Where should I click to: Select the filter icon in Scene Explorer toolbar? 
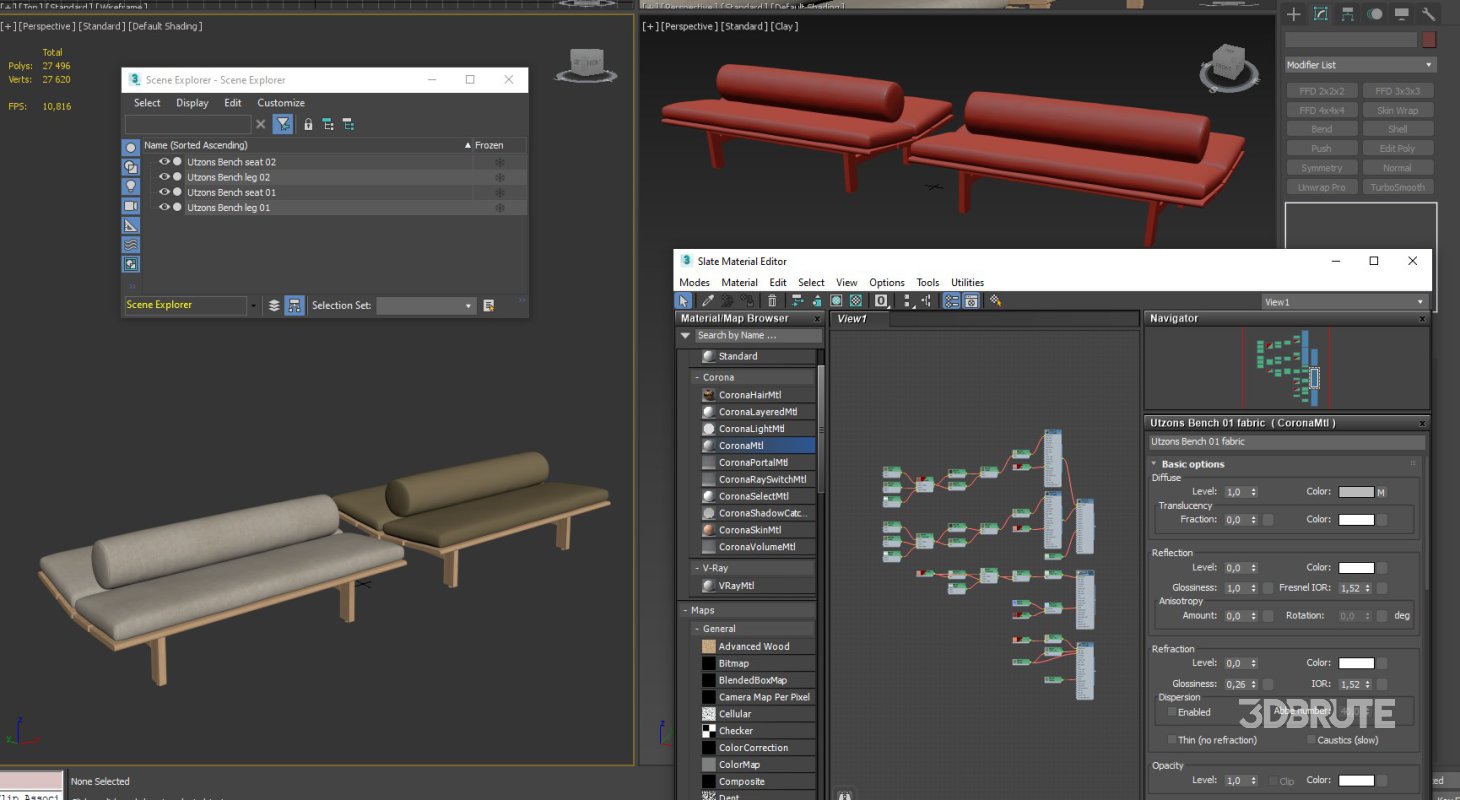(282, 123)
